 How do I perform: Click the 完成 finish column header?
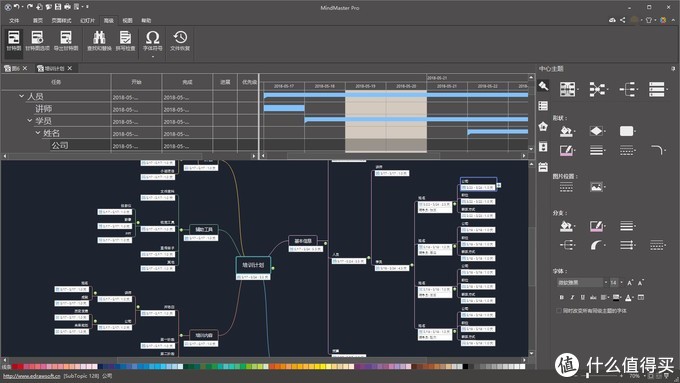tap(187, 82)
